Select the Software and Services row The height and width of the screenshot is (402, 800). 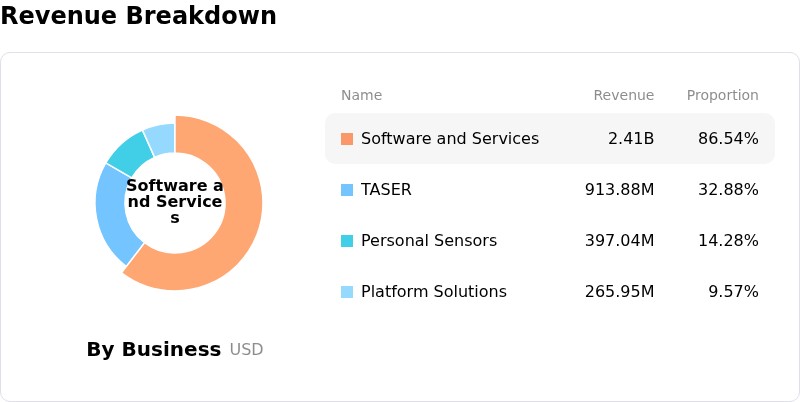pos(550,139)
